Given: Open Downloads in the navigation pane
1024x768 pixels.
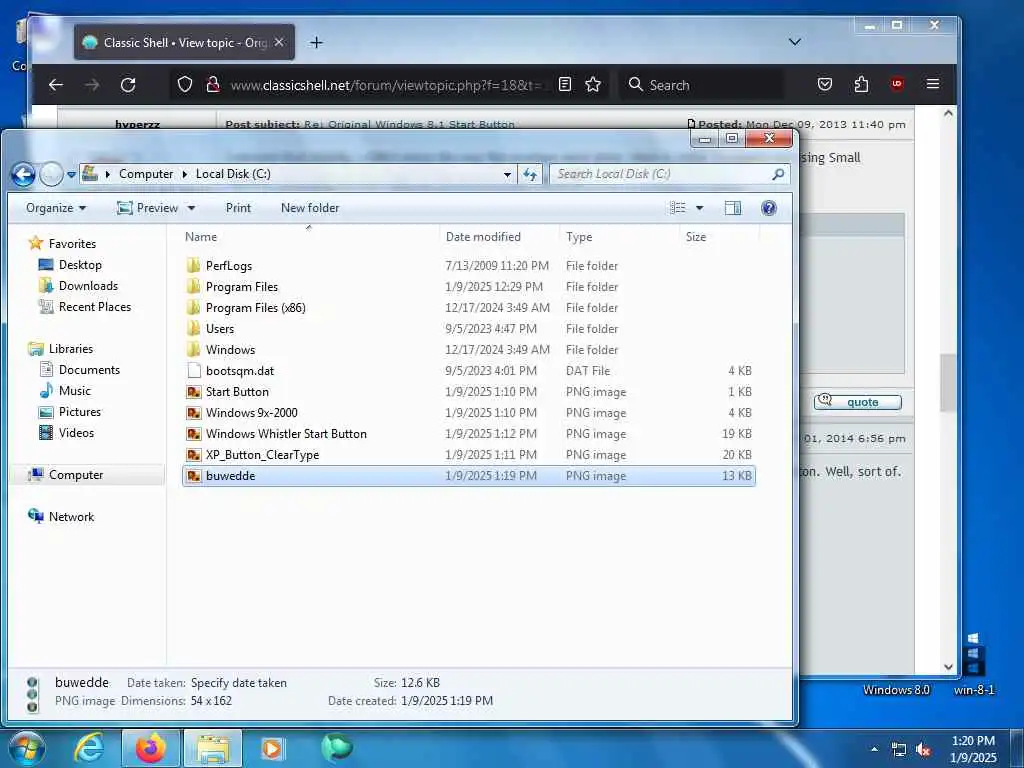Looking at the screenshot, I should 88,285.
